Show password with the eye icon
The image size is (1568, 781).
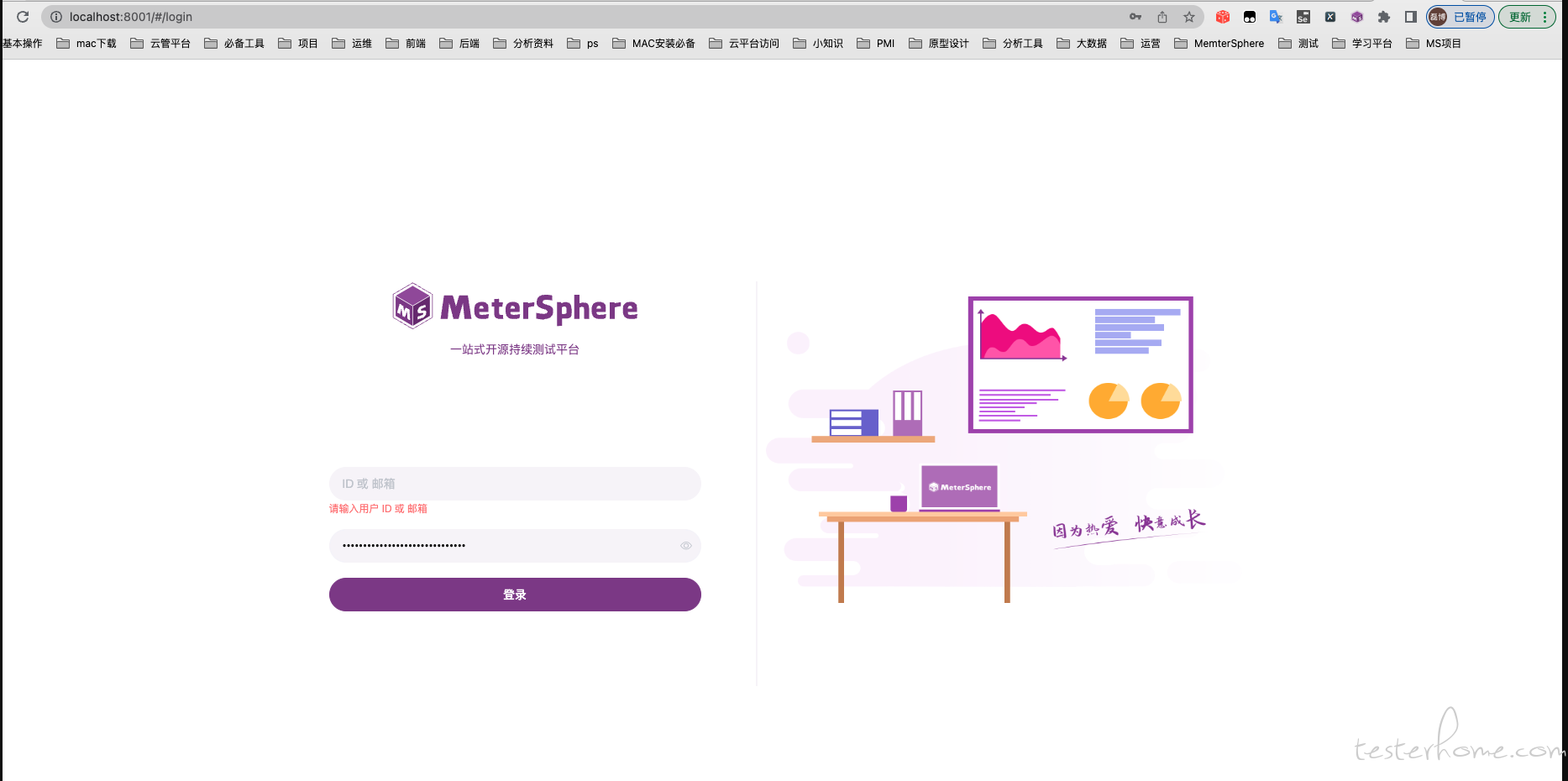(x=686, y=546)
